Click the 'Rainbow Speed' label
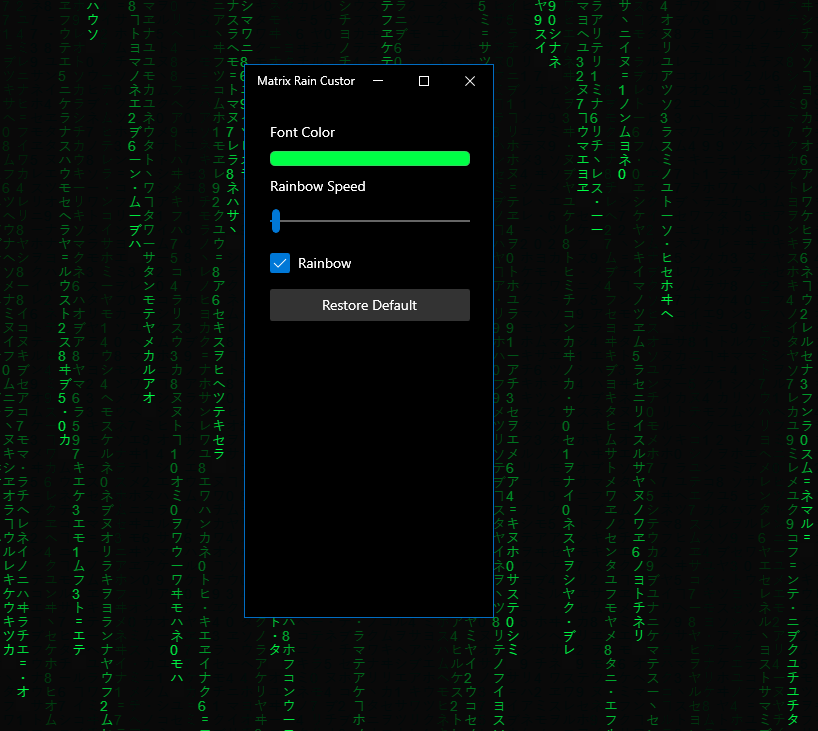The image size is (818, 731). pyautogui.click(x=317, y=186)
